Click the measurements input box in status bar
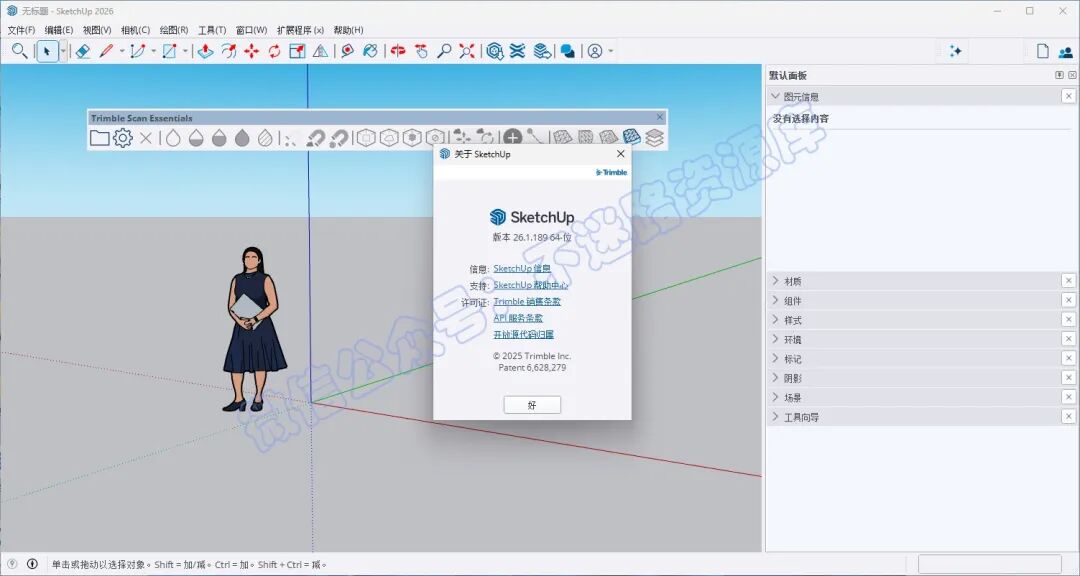This screenshot has width=1080, height=576. (990, 564)
